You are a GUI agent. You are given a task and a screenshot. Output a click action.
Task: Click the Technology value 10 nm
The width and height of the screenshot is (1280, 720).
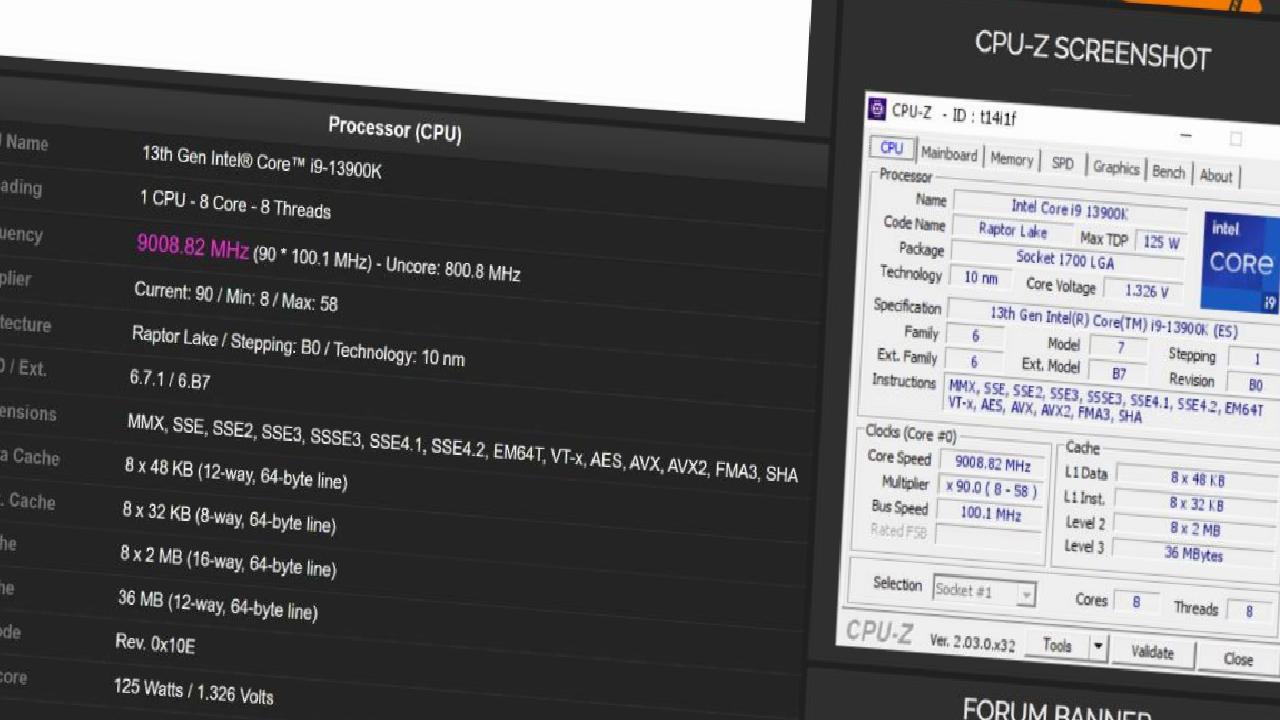[980, 278]
